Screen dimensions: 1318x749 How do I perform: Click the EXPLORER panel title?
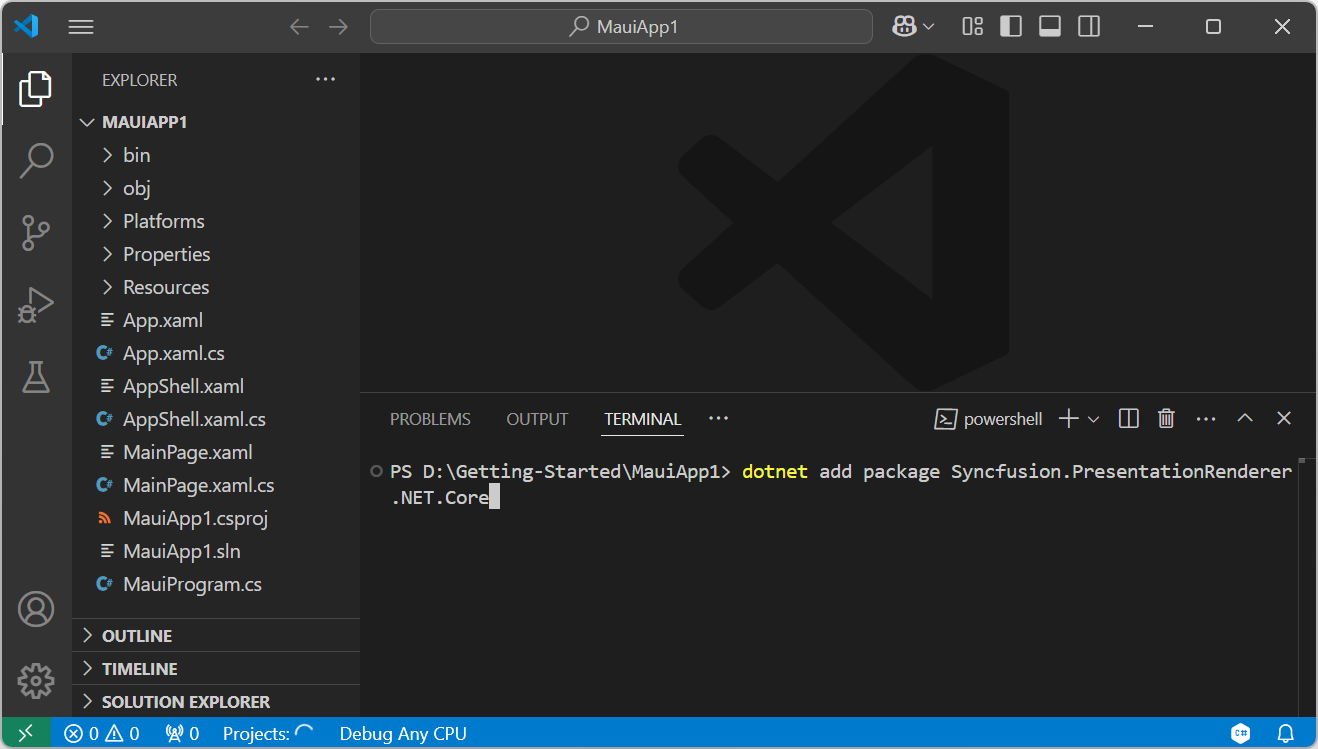[x=140, y=80]
